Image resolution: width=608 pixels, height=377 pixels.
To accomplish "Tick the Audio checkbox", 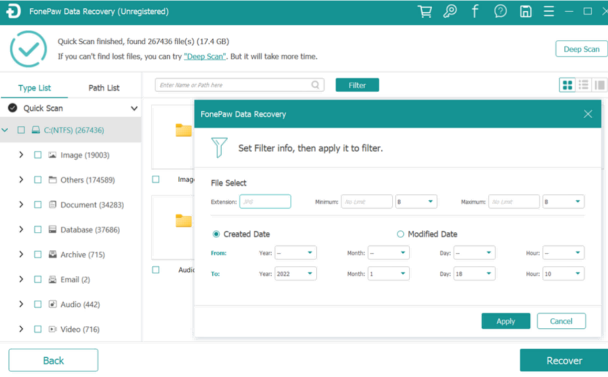I will (38, 304).
